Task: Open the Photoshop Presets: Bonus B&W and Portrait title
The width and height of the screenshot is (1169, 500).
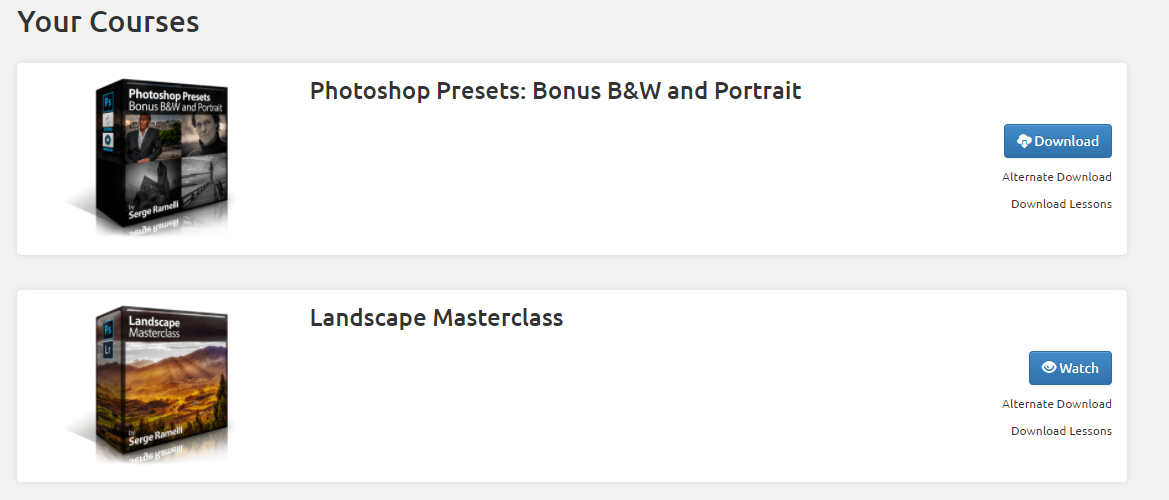Action: pos(555,91)
